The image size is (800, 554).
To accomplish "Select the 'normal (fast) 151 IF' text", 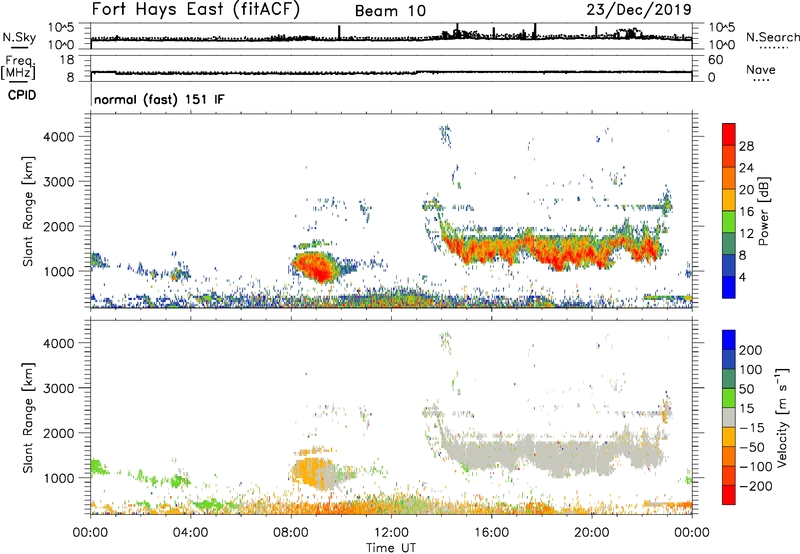I will [159, 99].
